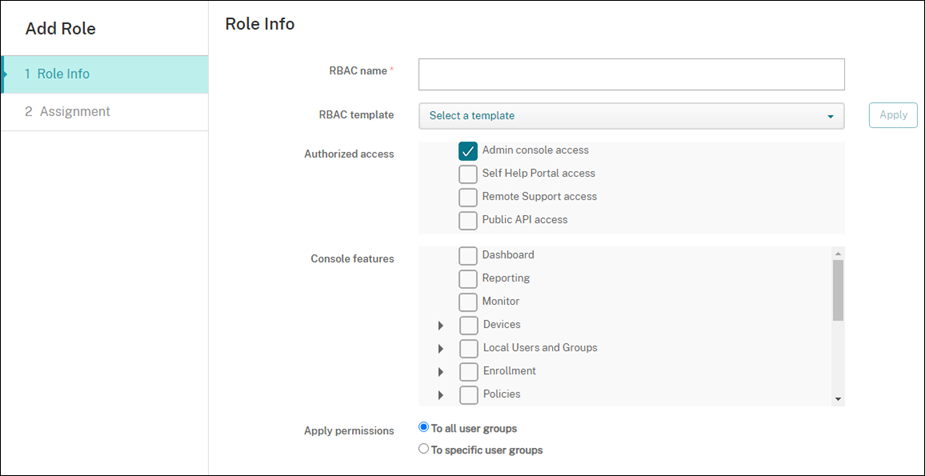925x476 pixels.
Task: Expand the Policies tree arrow
Action: tap(440, 395)
